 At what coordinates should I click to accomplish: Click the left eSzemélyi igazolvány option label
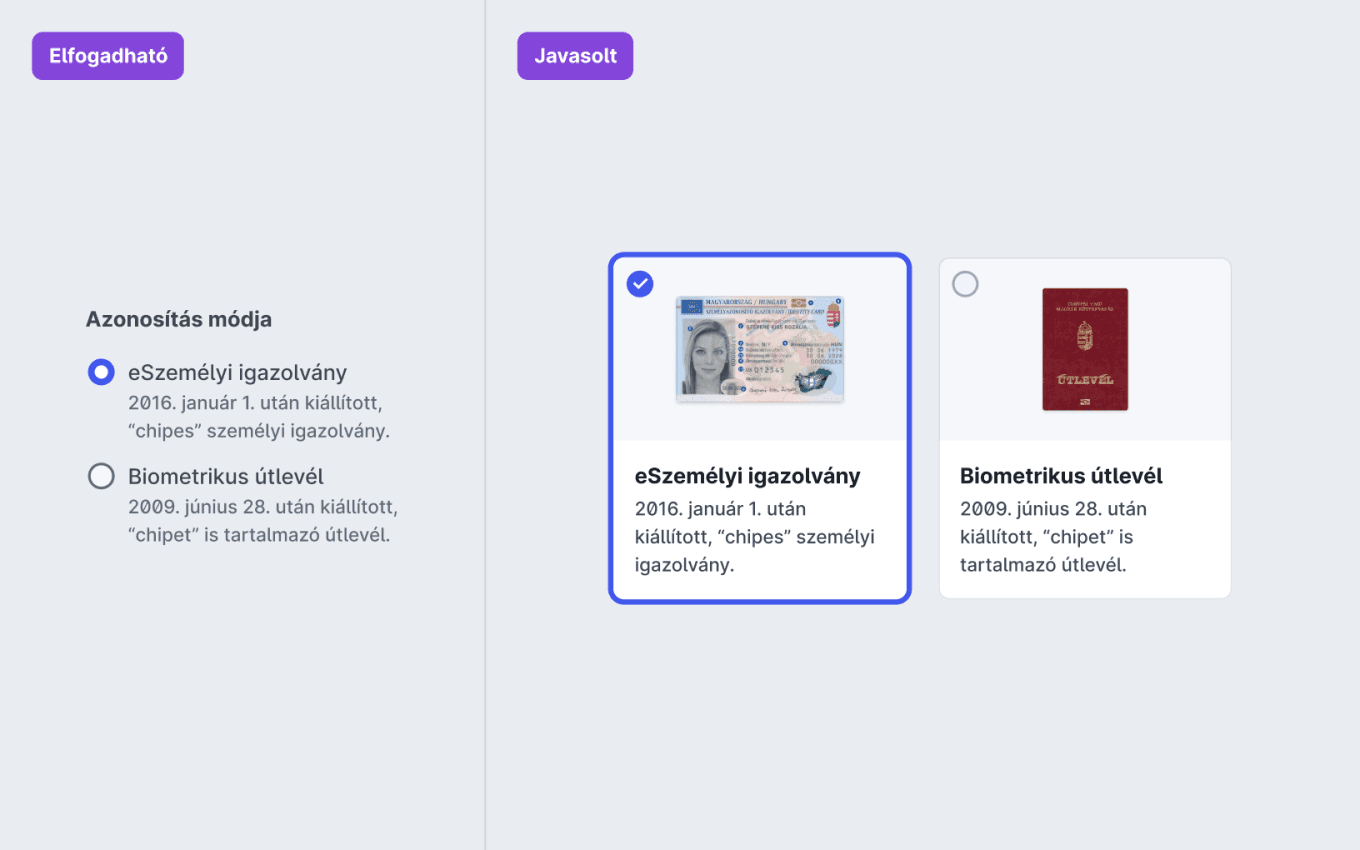click(238, 373)
